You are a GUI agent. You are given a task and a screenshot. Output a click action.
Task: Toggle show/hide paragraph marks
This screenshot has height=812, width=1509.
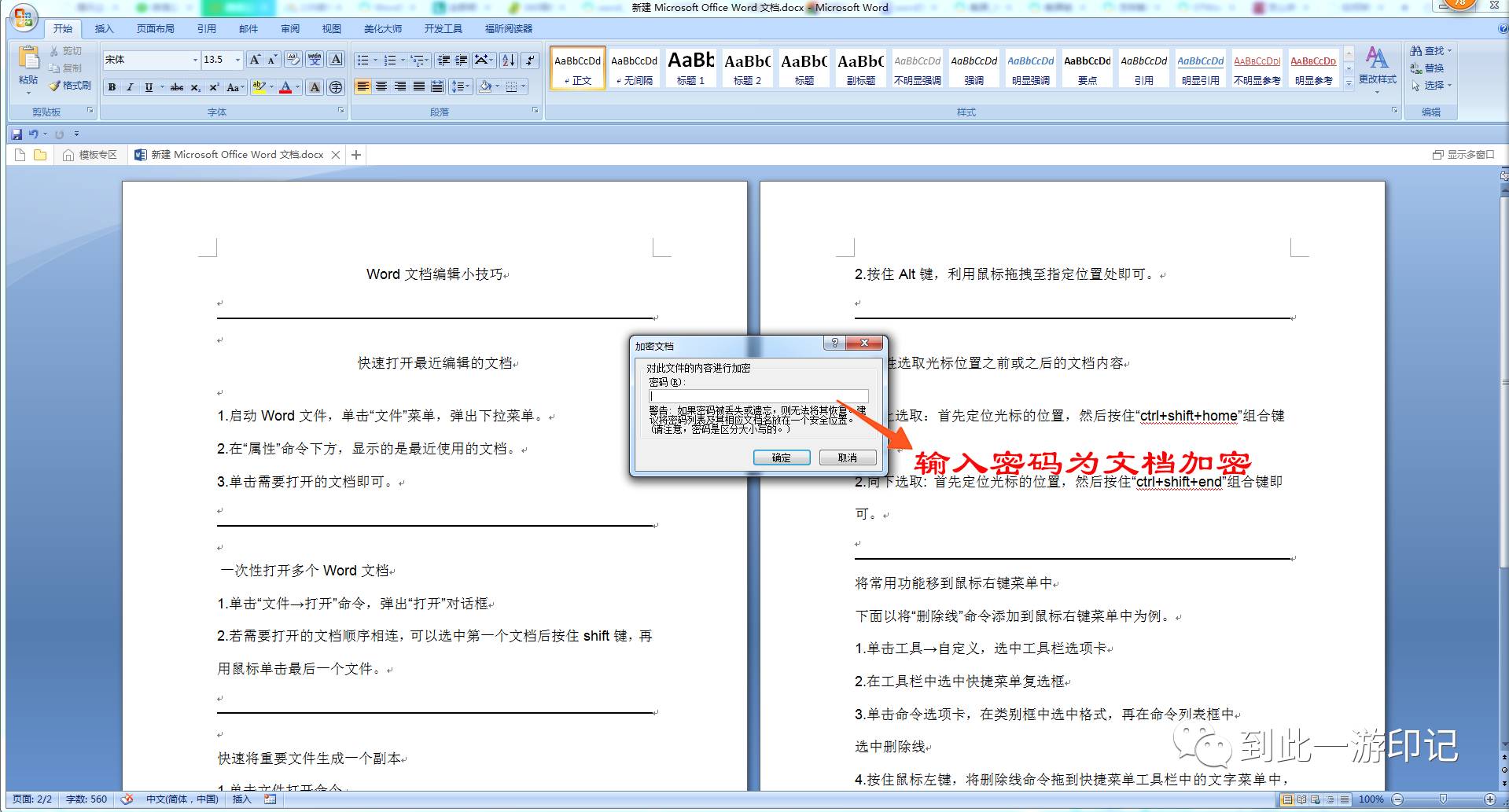(x=530, y=60)
